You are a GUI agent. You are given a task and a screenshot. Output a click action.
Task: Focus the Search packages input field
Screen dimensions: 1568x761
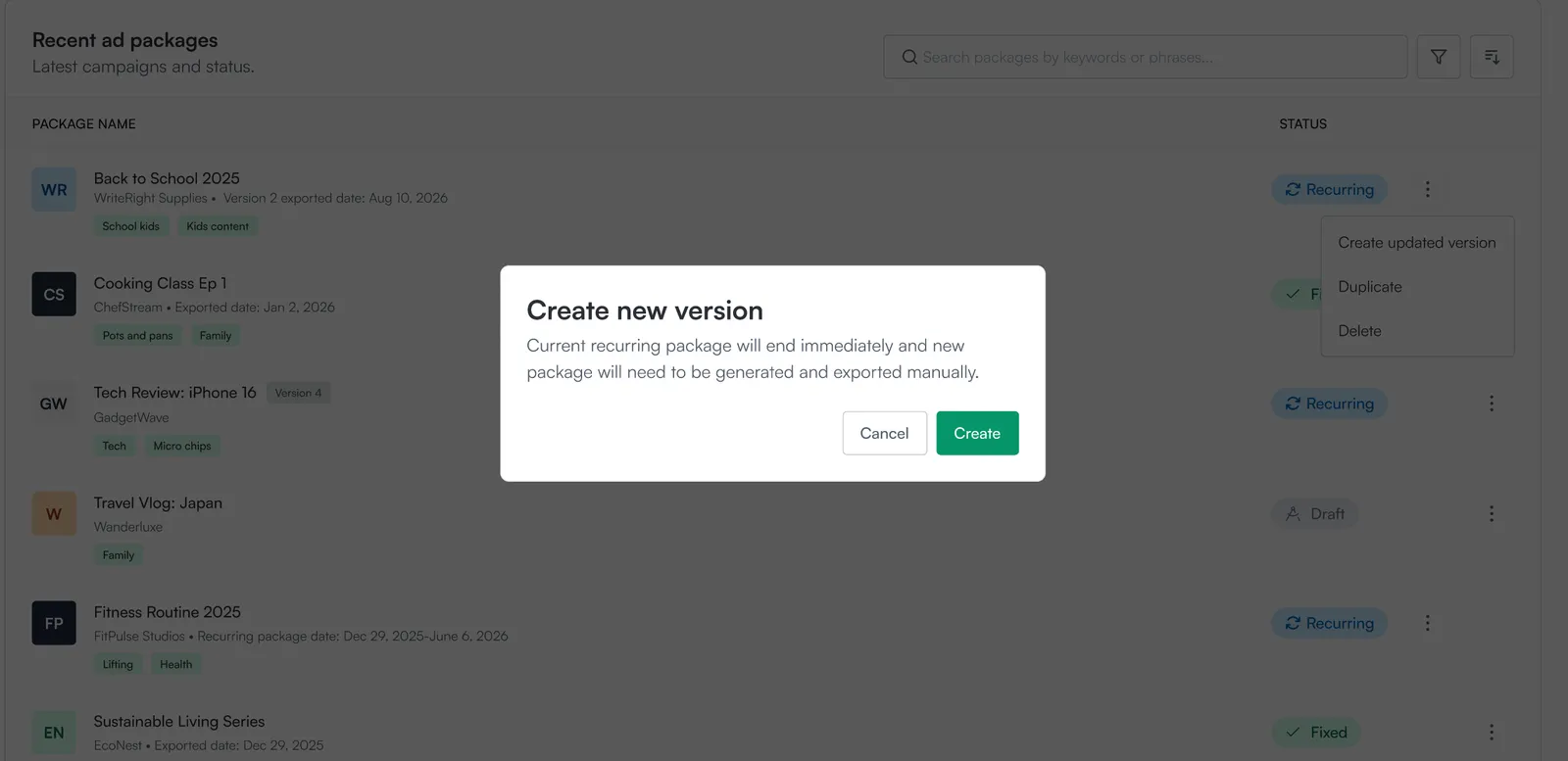1145,57
